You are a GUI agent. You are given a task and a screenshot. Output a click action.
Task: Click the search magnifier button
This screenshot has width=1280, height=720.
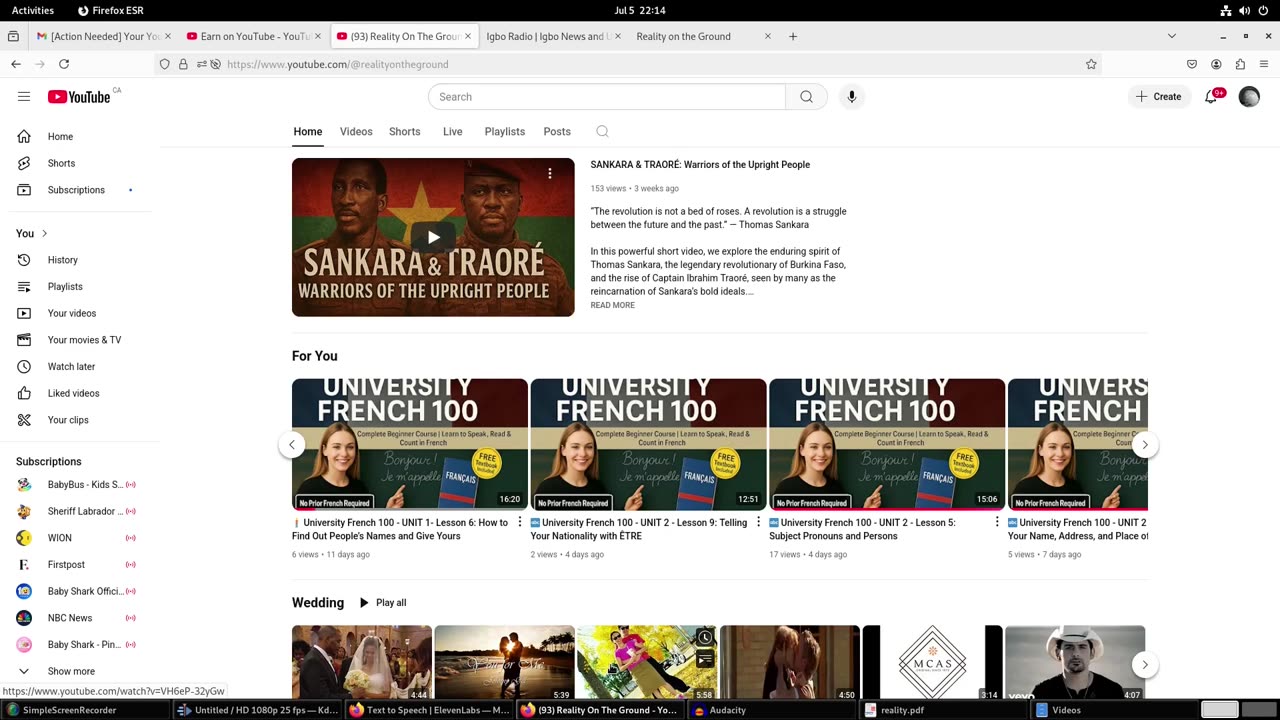click(x=806, y=97)
